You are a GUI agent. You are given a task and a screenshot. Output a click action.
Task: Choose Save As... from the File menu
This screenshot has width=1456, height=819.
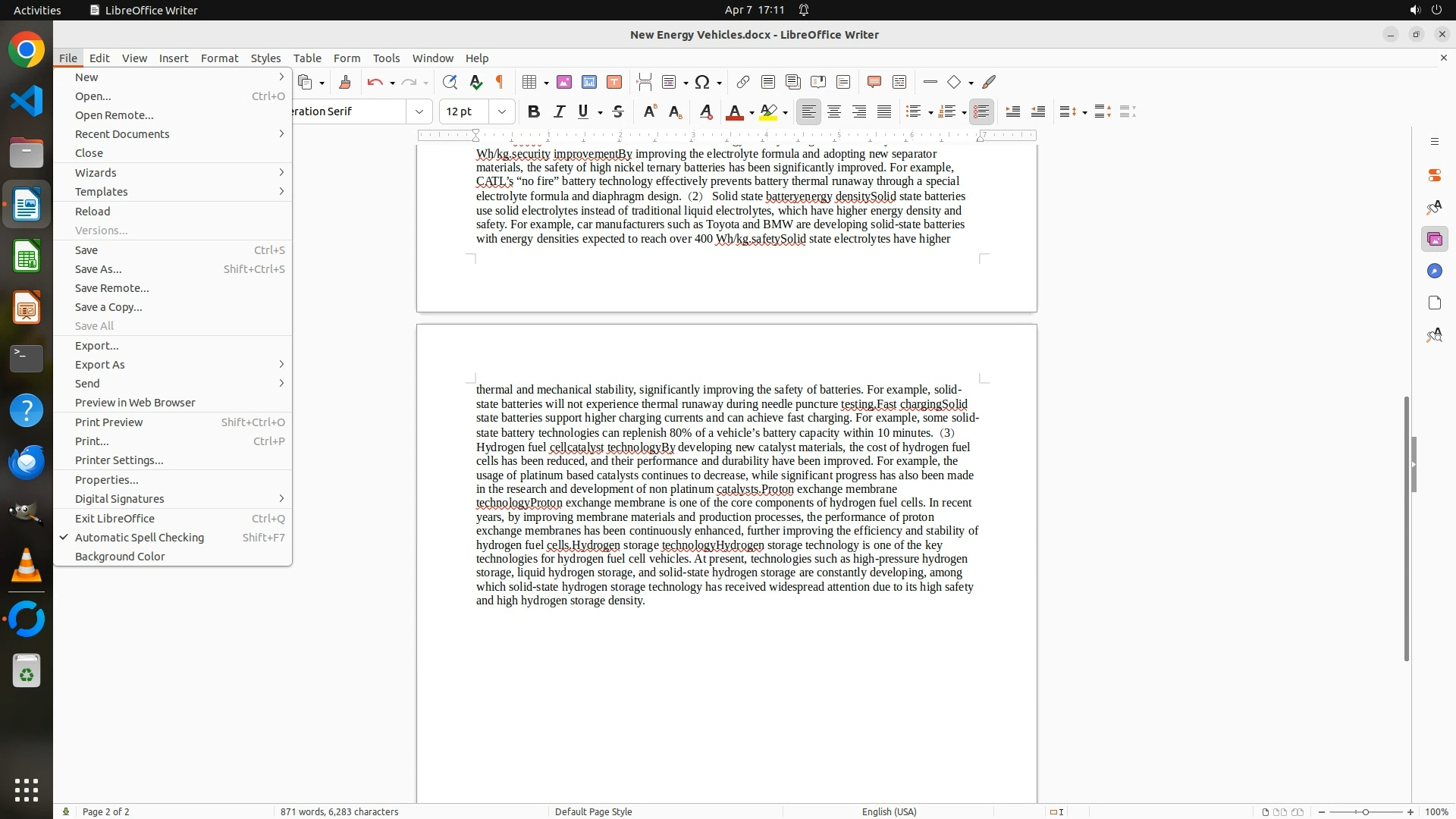pos(99,269)
